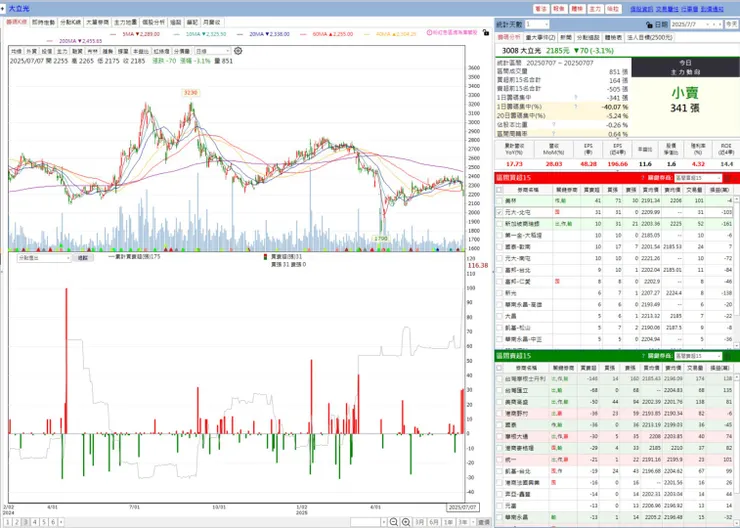Viewport: 740px width, 528px height.
Task: Toggle checkbox for 富邦-台北 row
Action: click(x=499, y=270)
